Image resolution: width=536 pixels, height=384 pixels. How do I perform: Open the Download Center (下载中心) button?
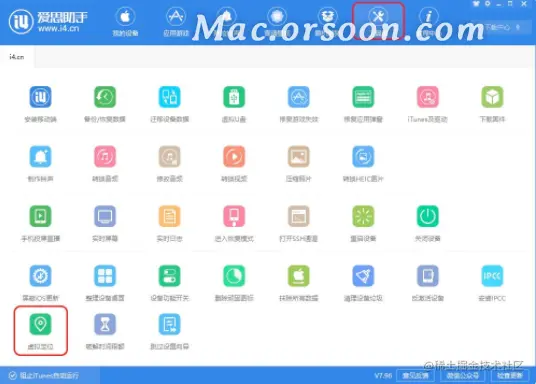502,27
